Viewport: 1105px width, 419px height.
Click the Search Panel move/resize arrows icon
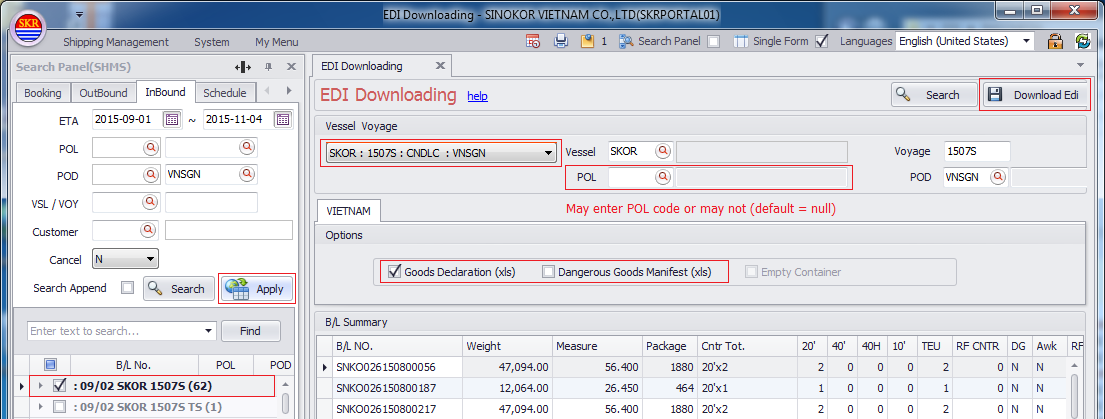pos(242,67)
